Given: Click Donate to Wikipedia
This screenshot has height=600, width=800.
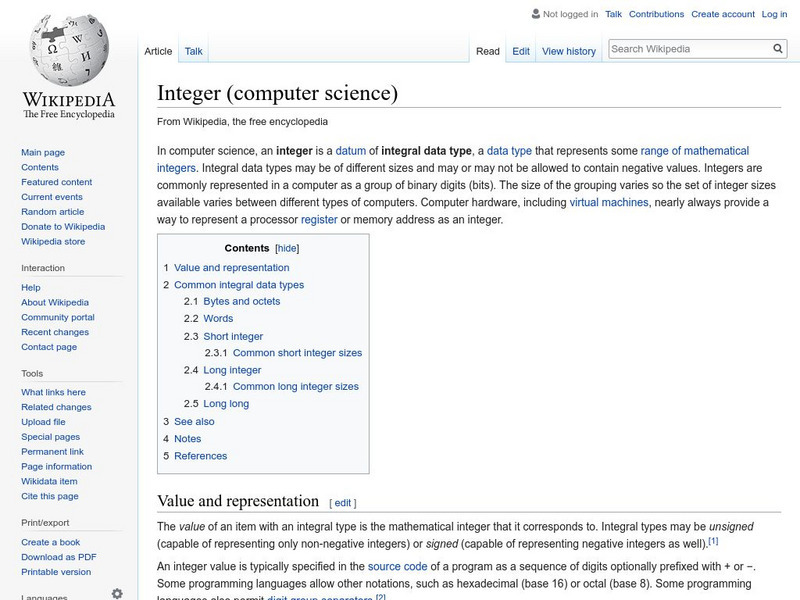Looking at the screenshot, I should tap(63, 226).
